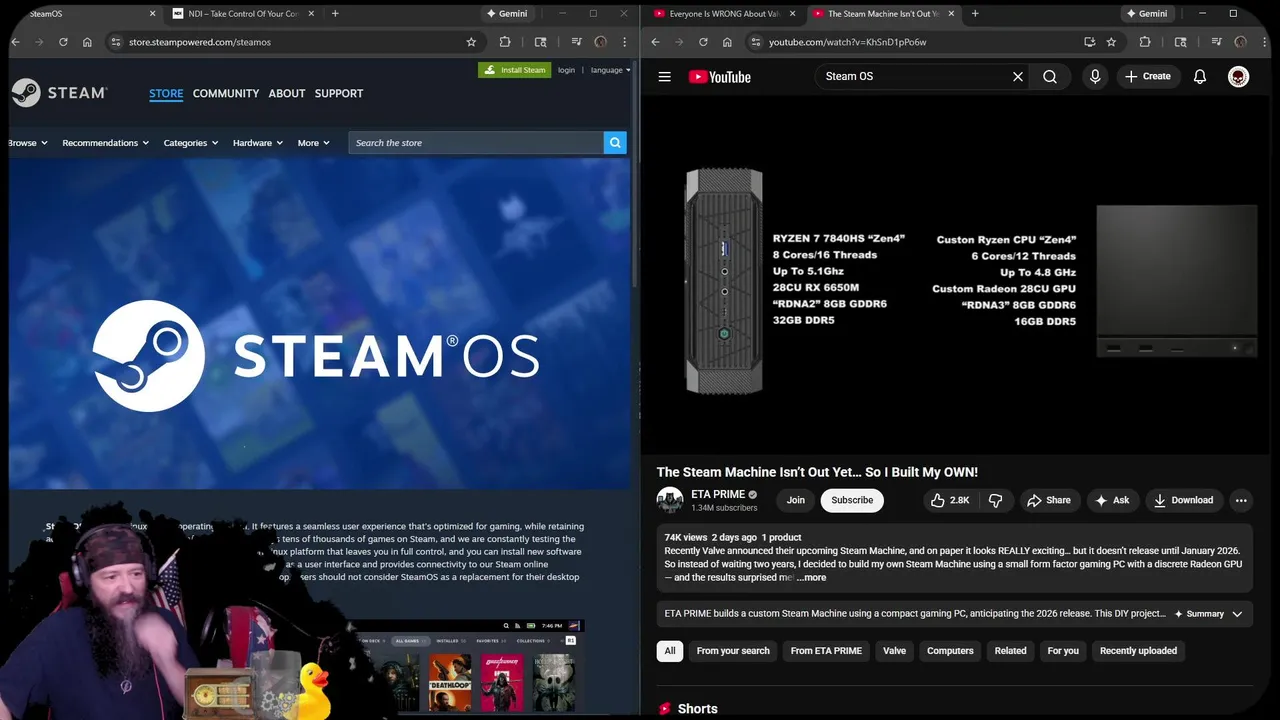The image size is (1280, 720).
Task: Select the From your search chip
Action: tap(733, 651)
